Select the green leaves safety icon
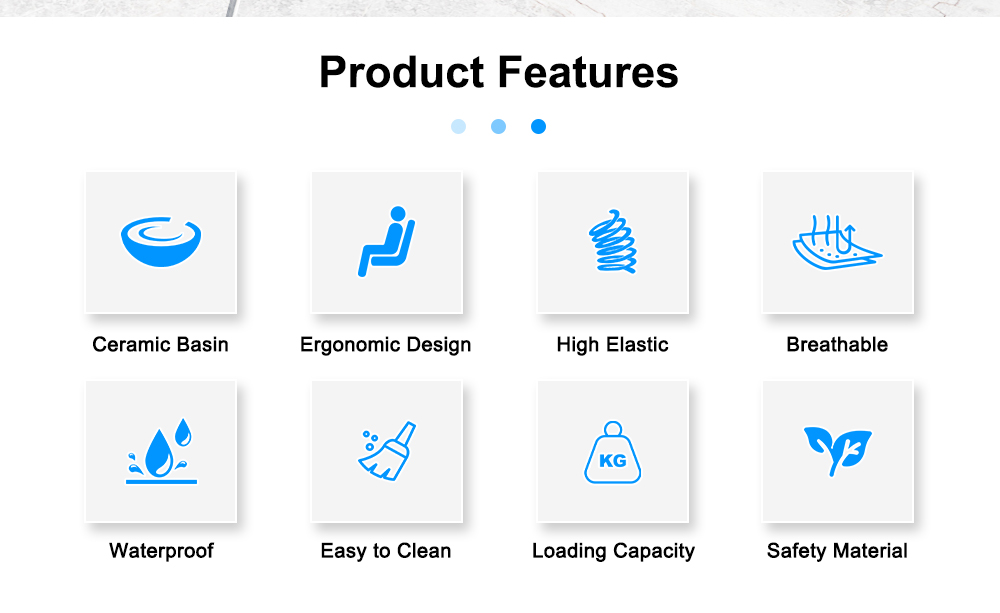Screen dimensions: 1000x613 pyautogui.click(x=838, y=448)
